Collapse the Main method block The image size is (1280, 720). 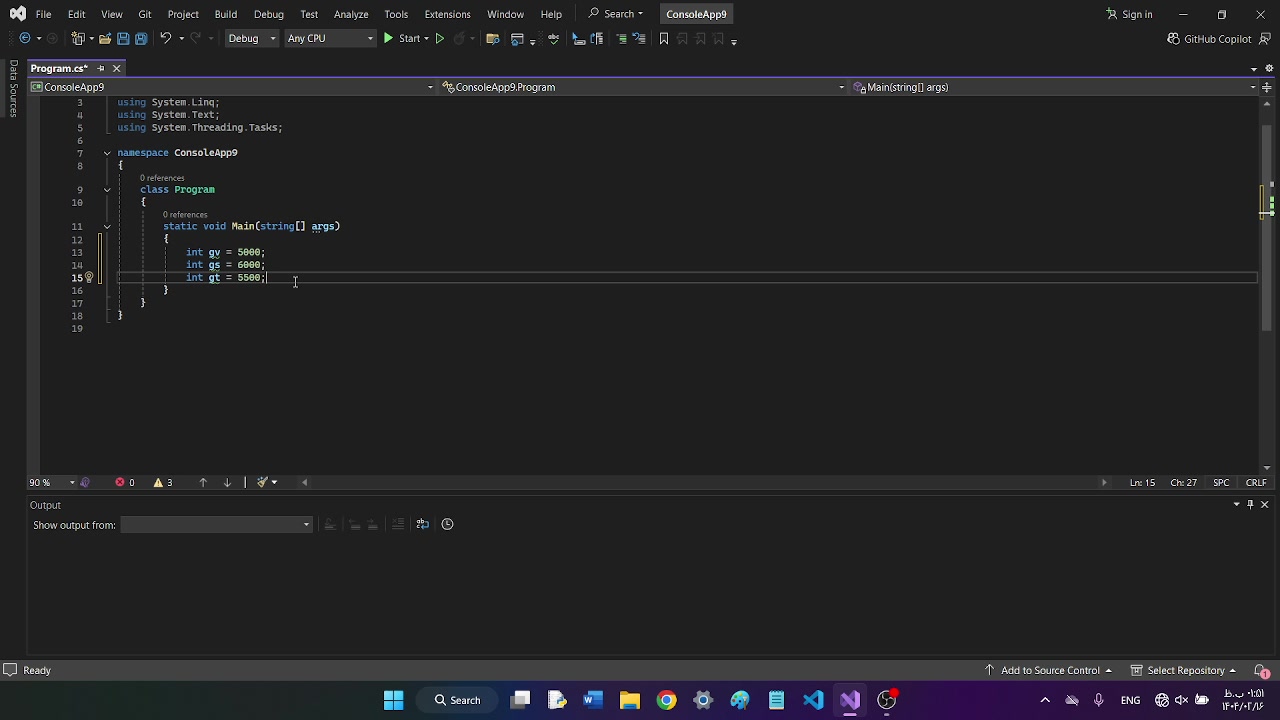click(x=107, y=227)
